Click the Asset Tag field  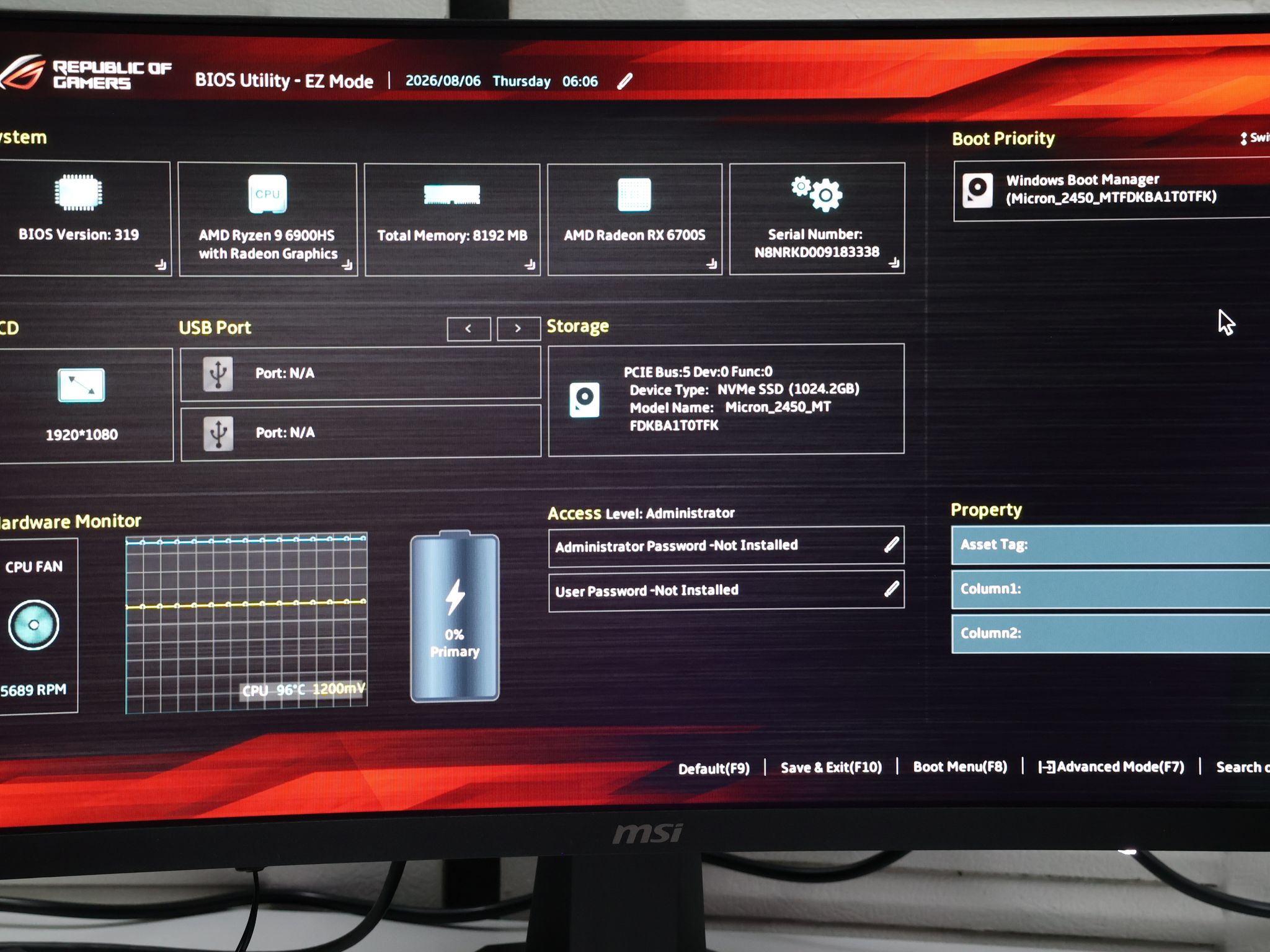(x=1111, y=545)
